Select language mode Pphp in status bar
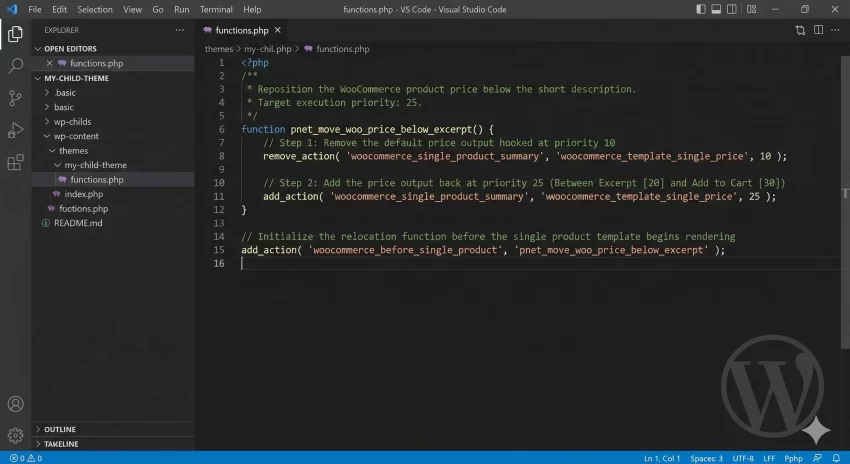Image resolution: width=850 pixels, height=464 pixels. coord(793,459)
